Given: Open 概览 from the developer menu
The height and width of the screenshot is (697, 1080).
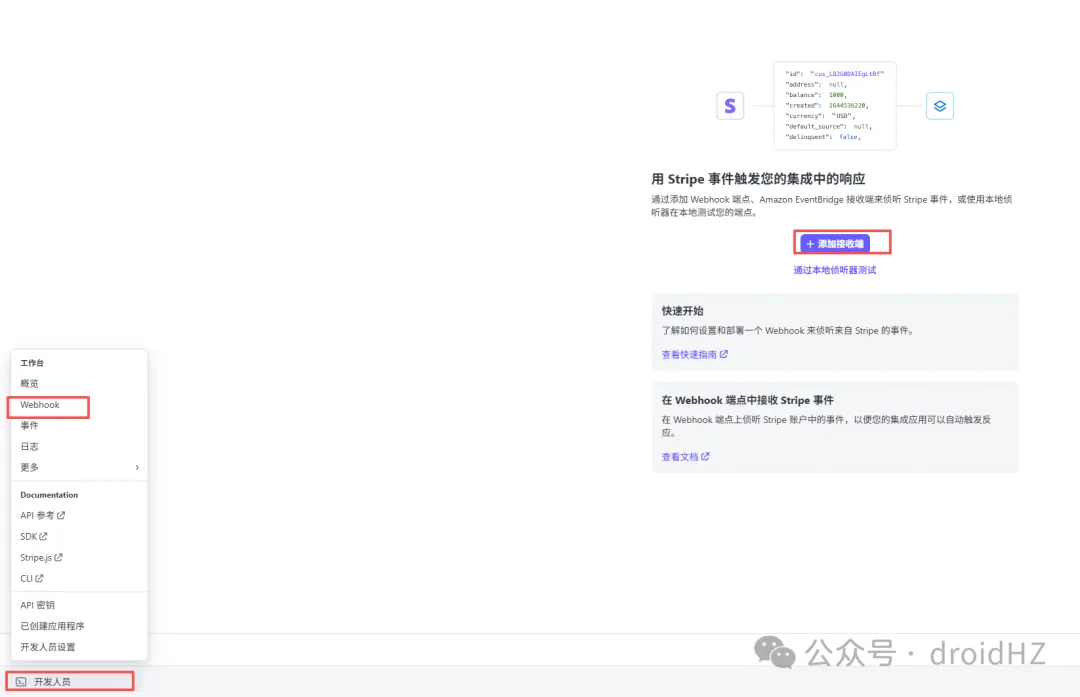Looking at the screenshot, I should 30,384.
